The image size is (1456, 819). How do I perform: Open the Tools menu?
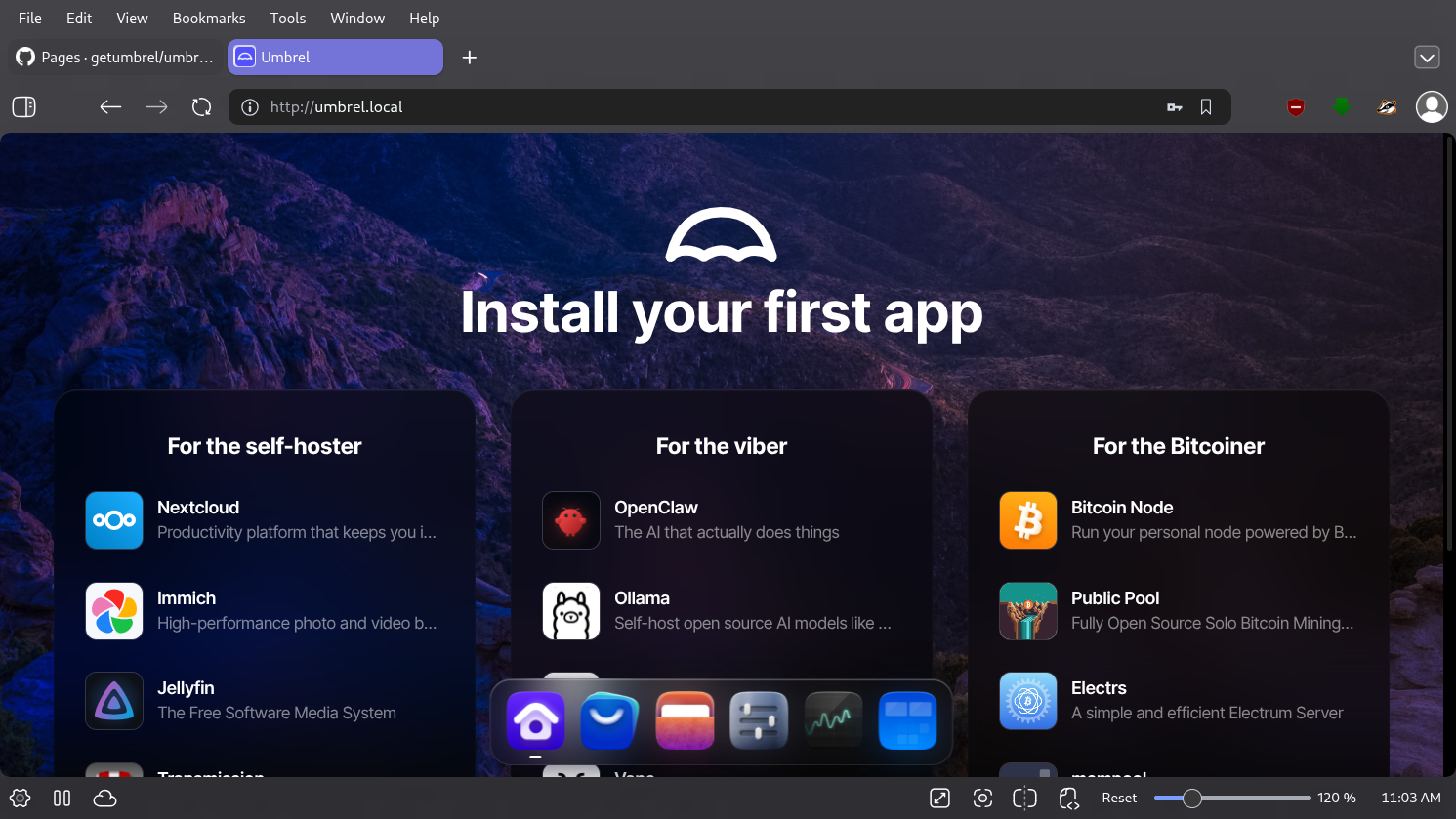(288, 18)
